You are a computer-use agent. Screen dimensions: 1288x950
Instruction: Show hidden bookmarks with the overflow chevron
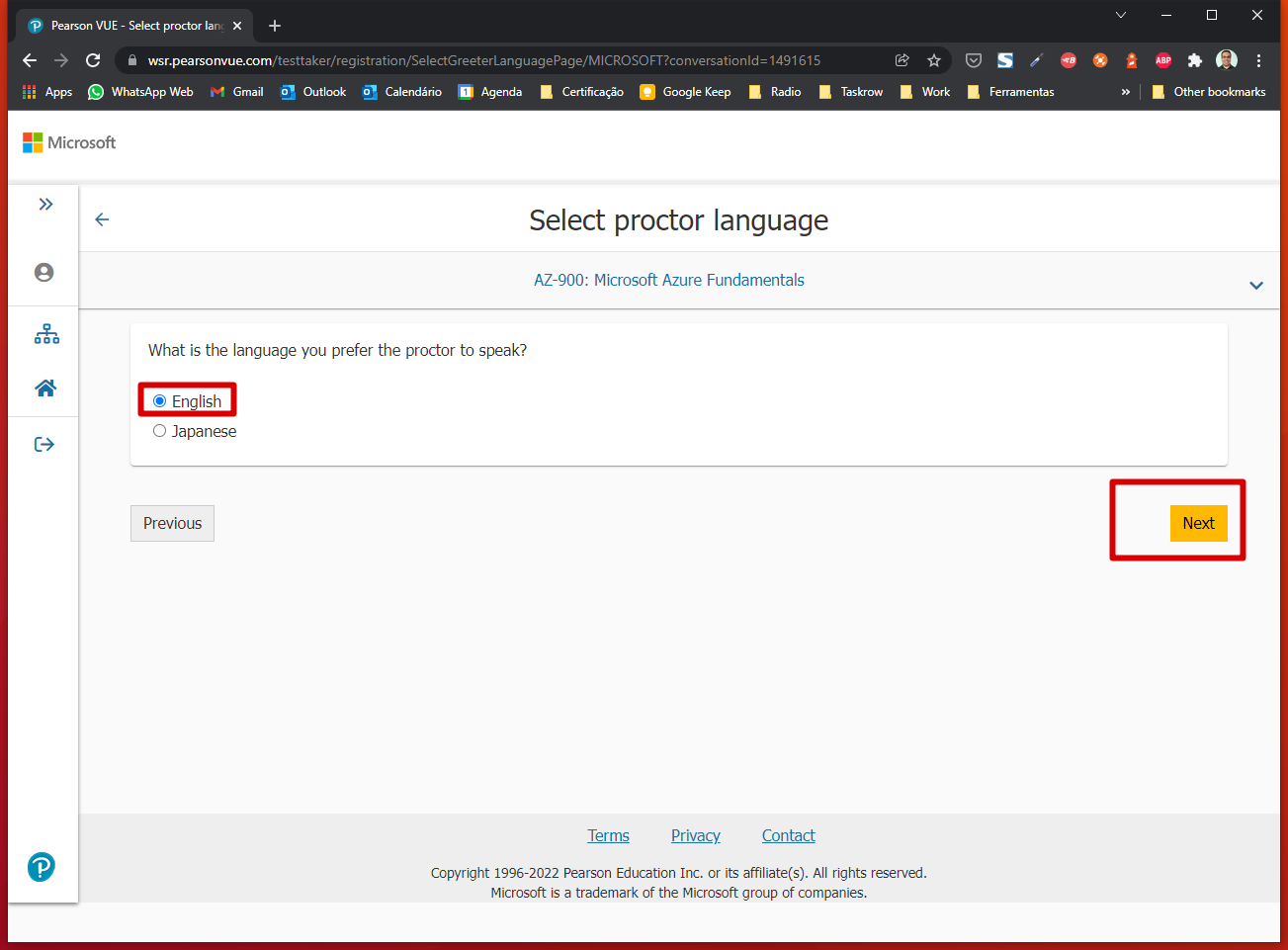click(1125, 92)
